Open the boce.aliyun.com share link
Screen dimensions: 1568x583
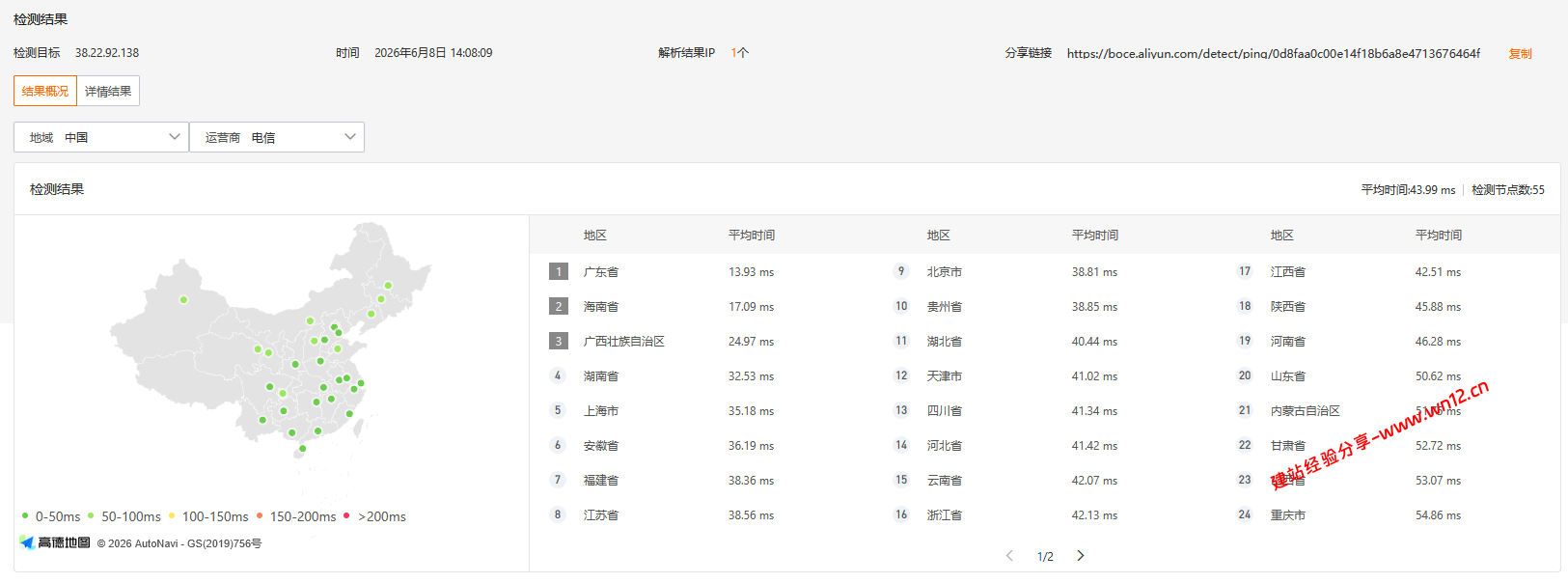coord(1273,54)
